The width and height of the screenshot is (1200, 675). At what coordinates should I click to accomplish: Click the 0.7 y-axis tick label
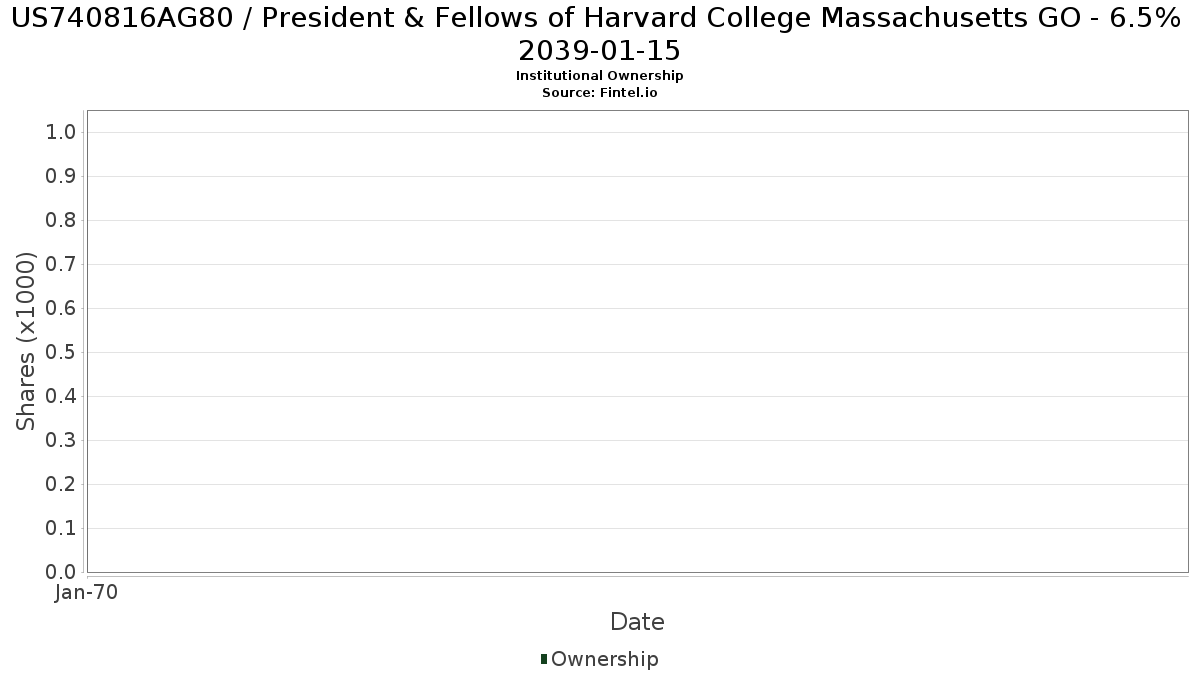click(x=62, y=265)
